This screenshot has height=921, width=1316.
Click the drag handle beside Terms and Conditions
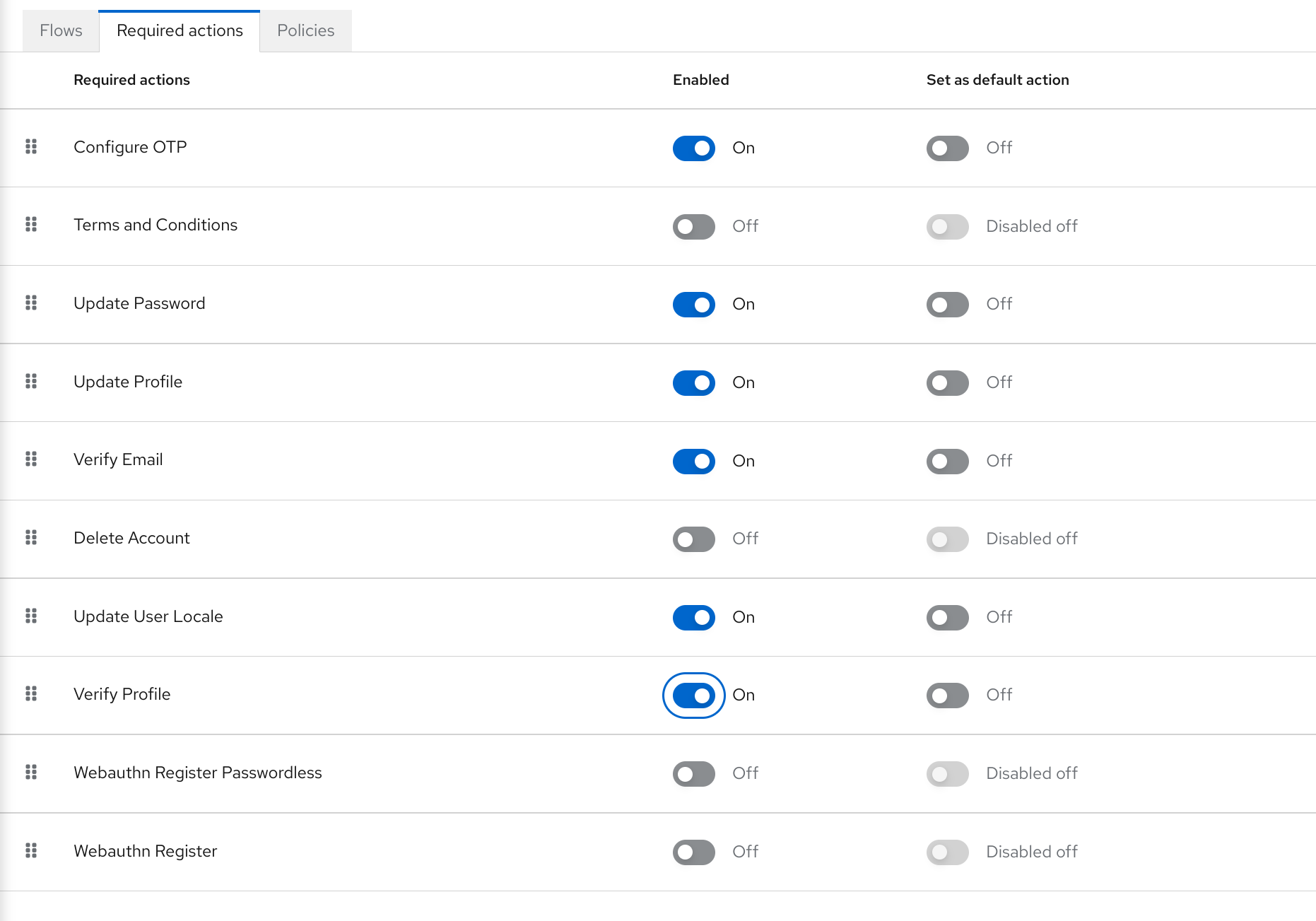click(31, 225)
